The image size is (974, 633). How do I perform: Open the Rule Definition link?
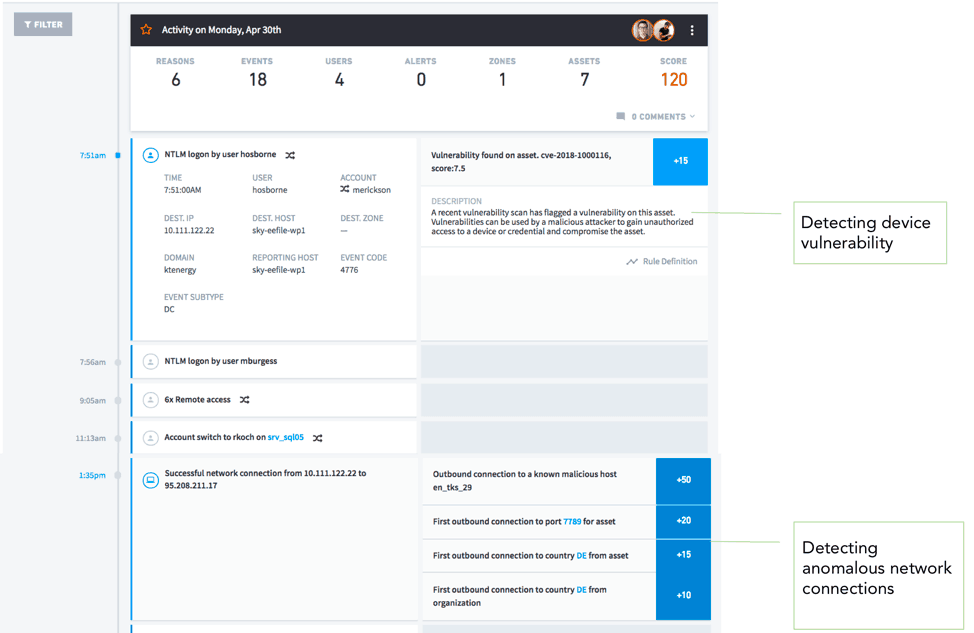(x=670, y=262)
